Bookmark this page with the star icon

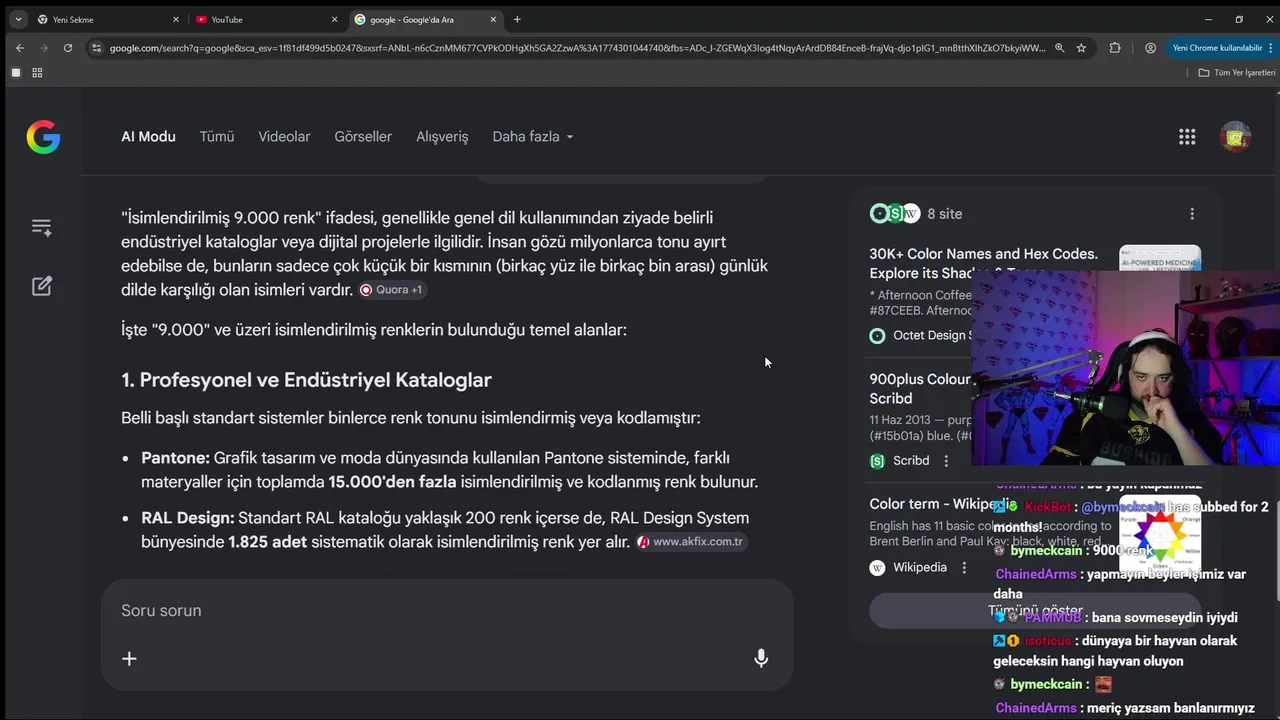[1081, 48]
